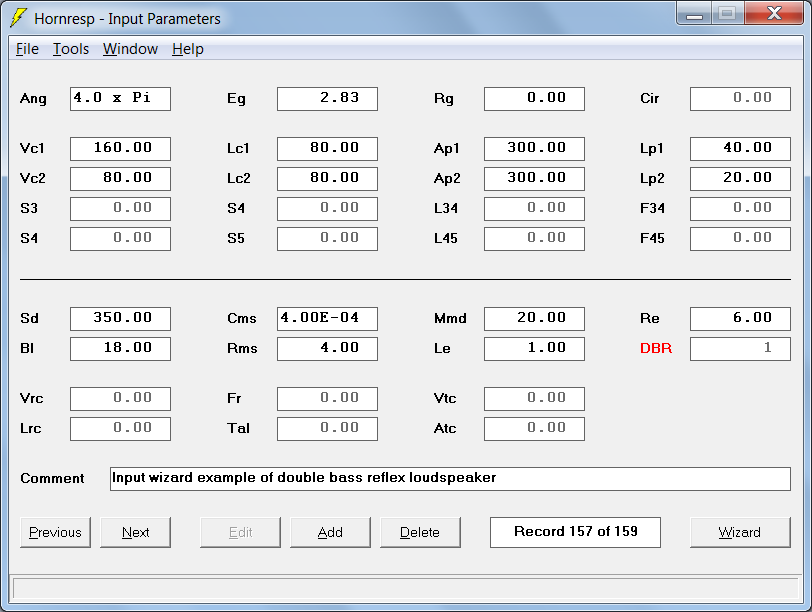Click the Vtc input field
The height and width of the screenshot is (612, 812).
pos(534,399)
